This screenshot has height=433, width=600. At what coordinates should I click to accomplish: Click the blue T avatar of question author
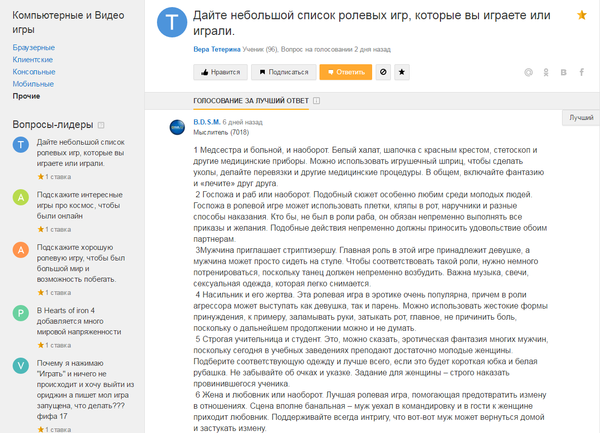172,22
